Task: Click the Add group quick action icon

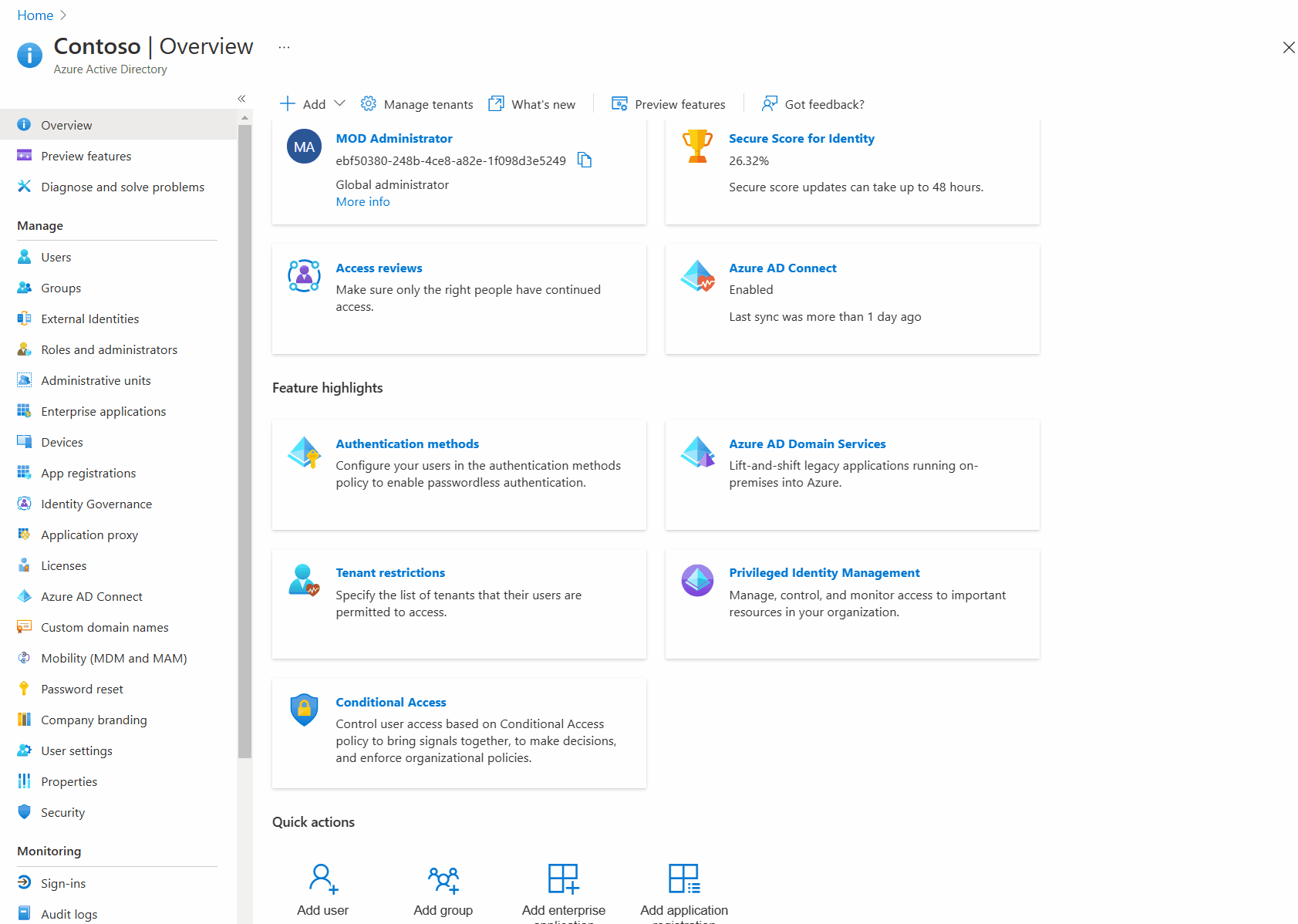Action: click(443, 878)
